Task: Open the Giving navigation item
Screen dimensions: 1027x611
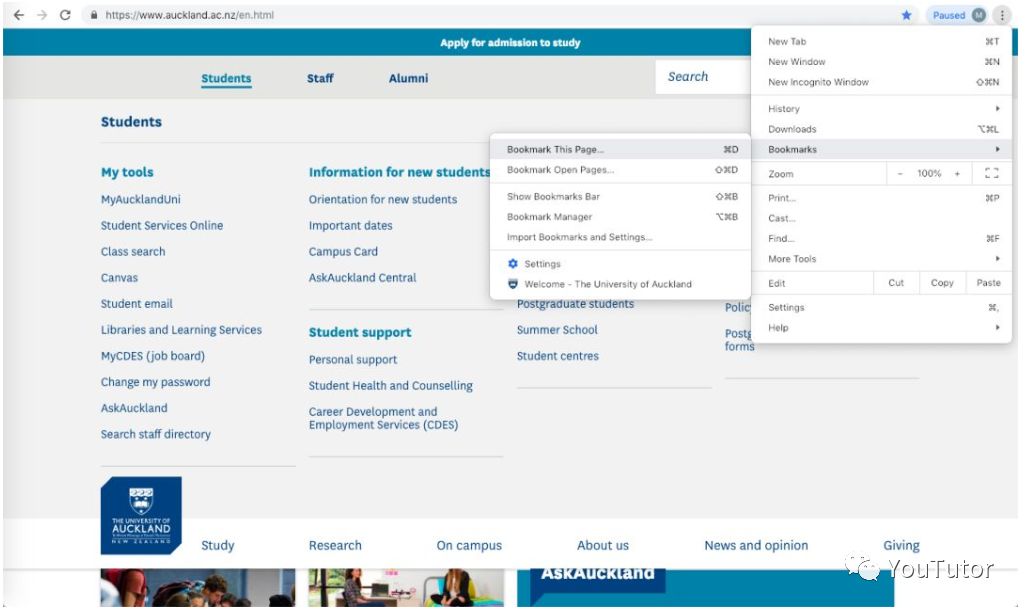Action: (901, 546)
